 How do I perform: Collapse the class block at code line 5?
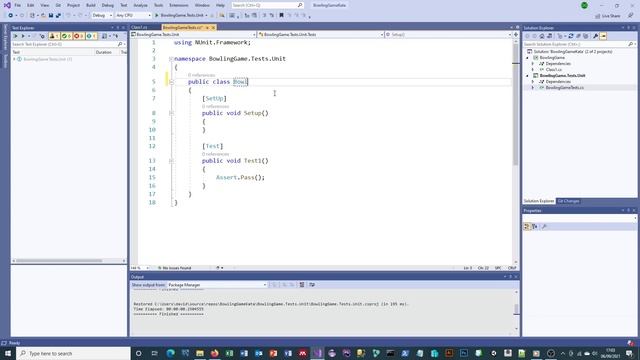point(171,82)
